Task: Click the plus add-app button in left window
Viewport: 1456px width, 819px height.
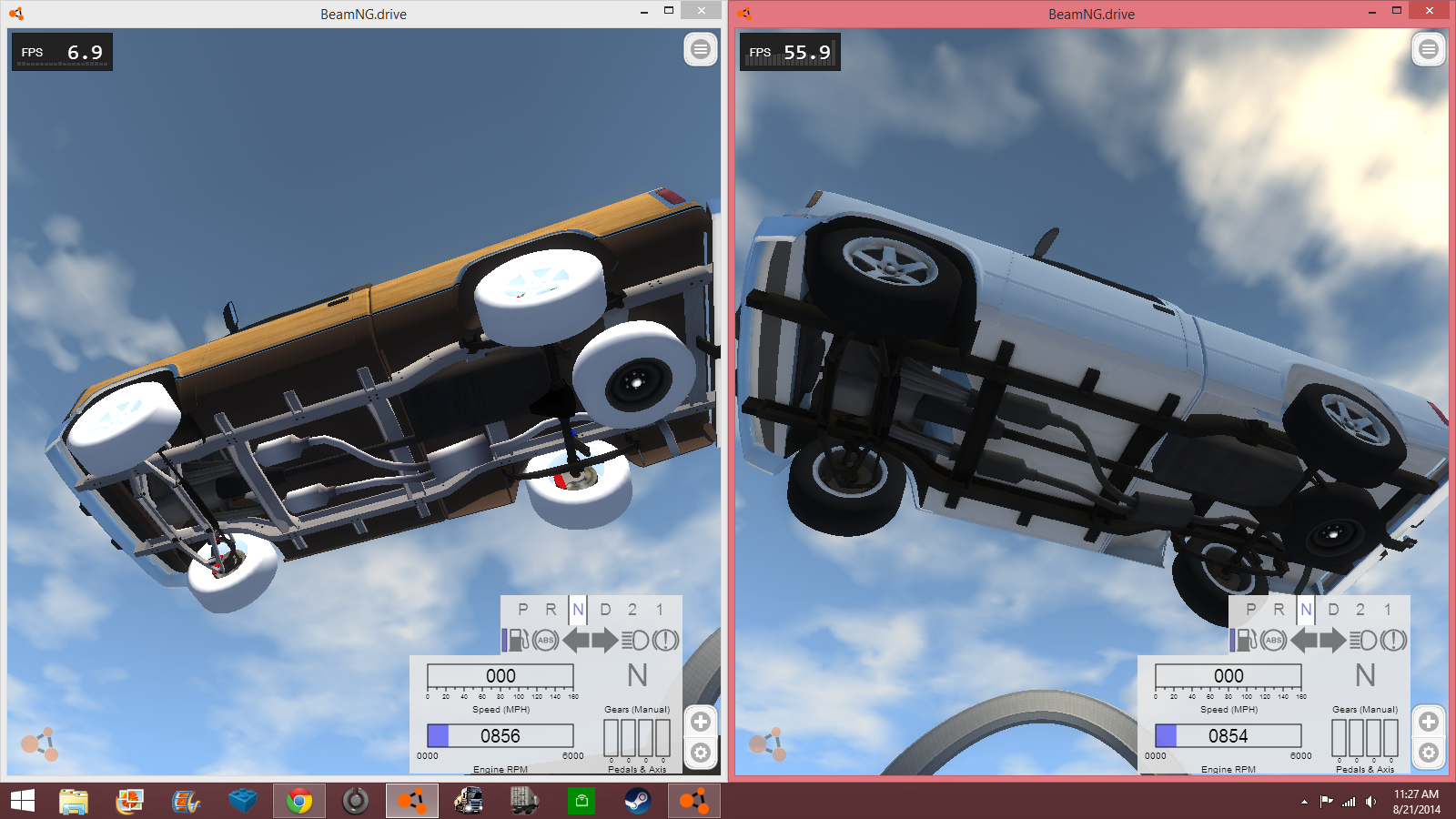Action: [x=700, y=722]
